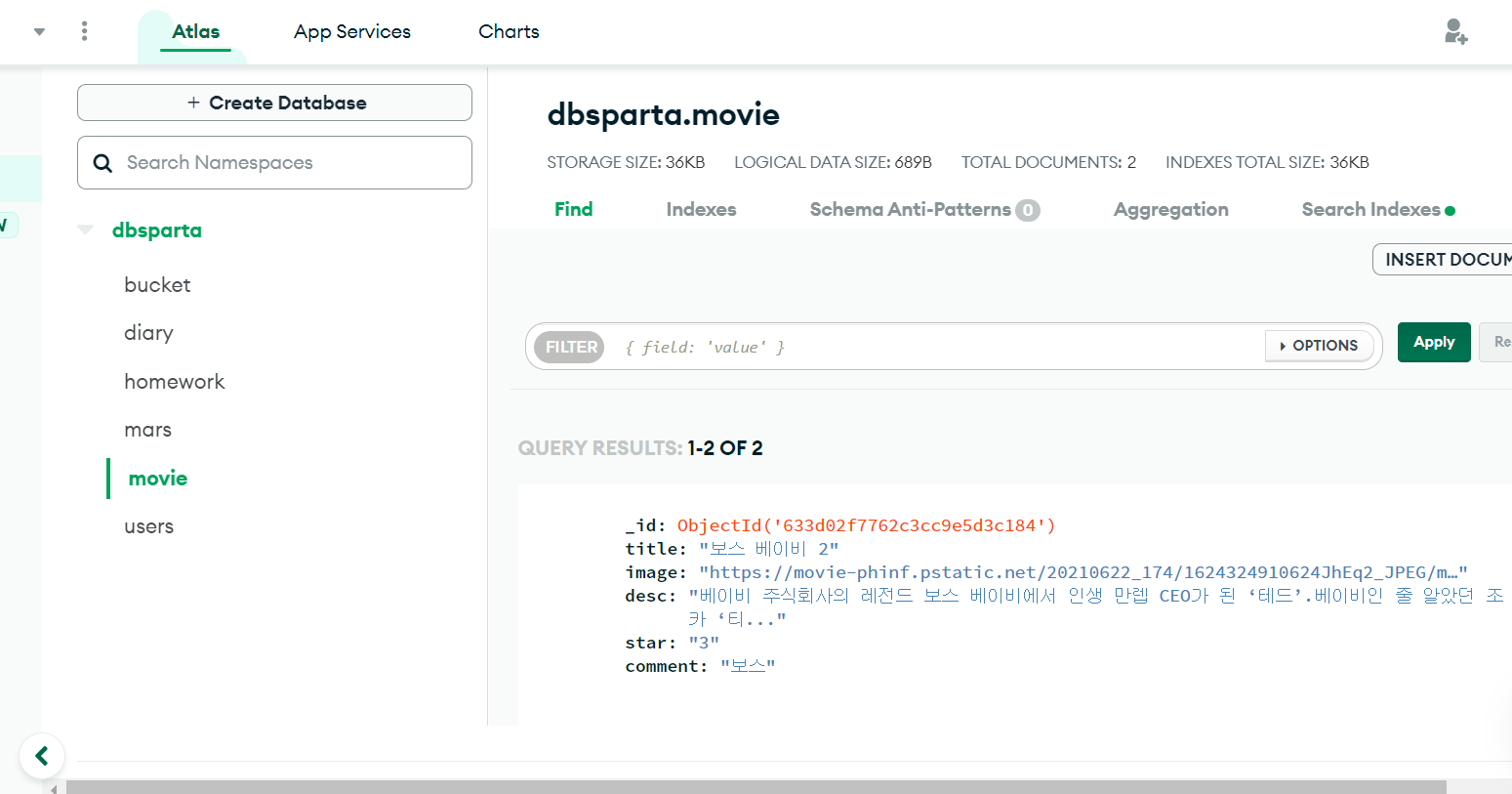
Task: Click the green status dot on Search Indexes
Action: click(x=1450, y=210)
